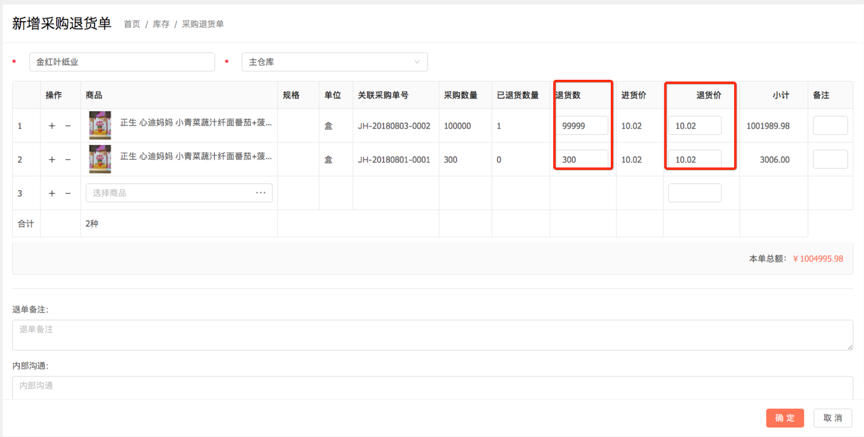Click purchase quantity 100000
The height and width of the screenshot is (437, 864).
point(457,126)
